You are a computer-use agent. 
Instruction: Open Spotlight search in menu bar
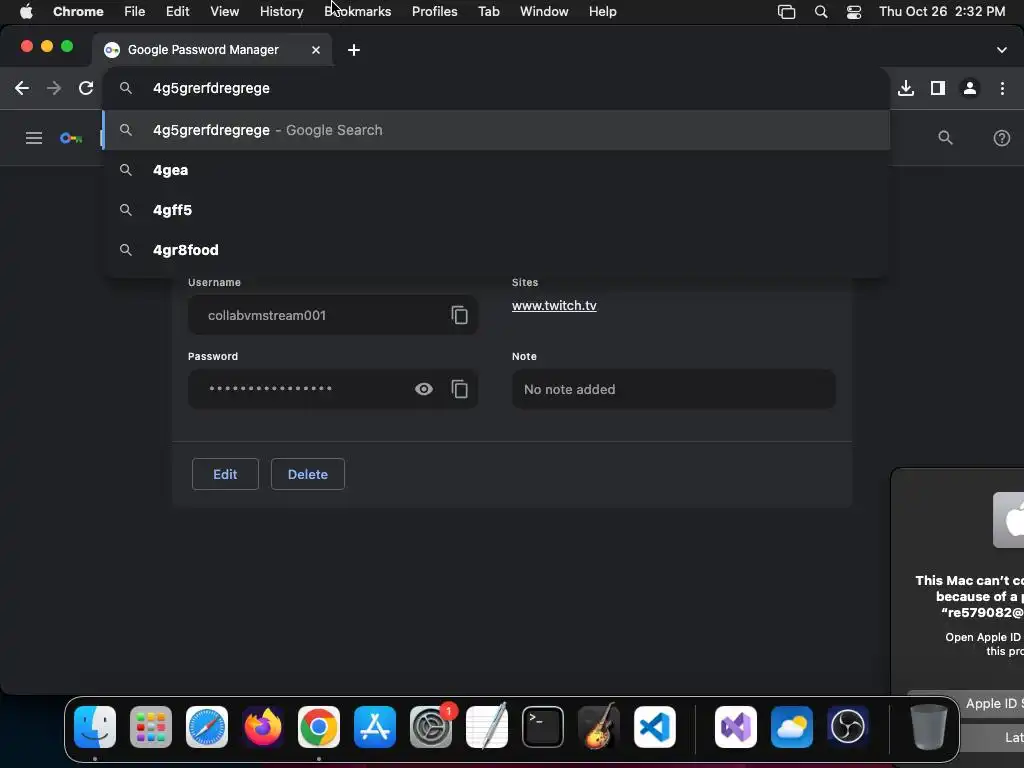pos(821,11)
